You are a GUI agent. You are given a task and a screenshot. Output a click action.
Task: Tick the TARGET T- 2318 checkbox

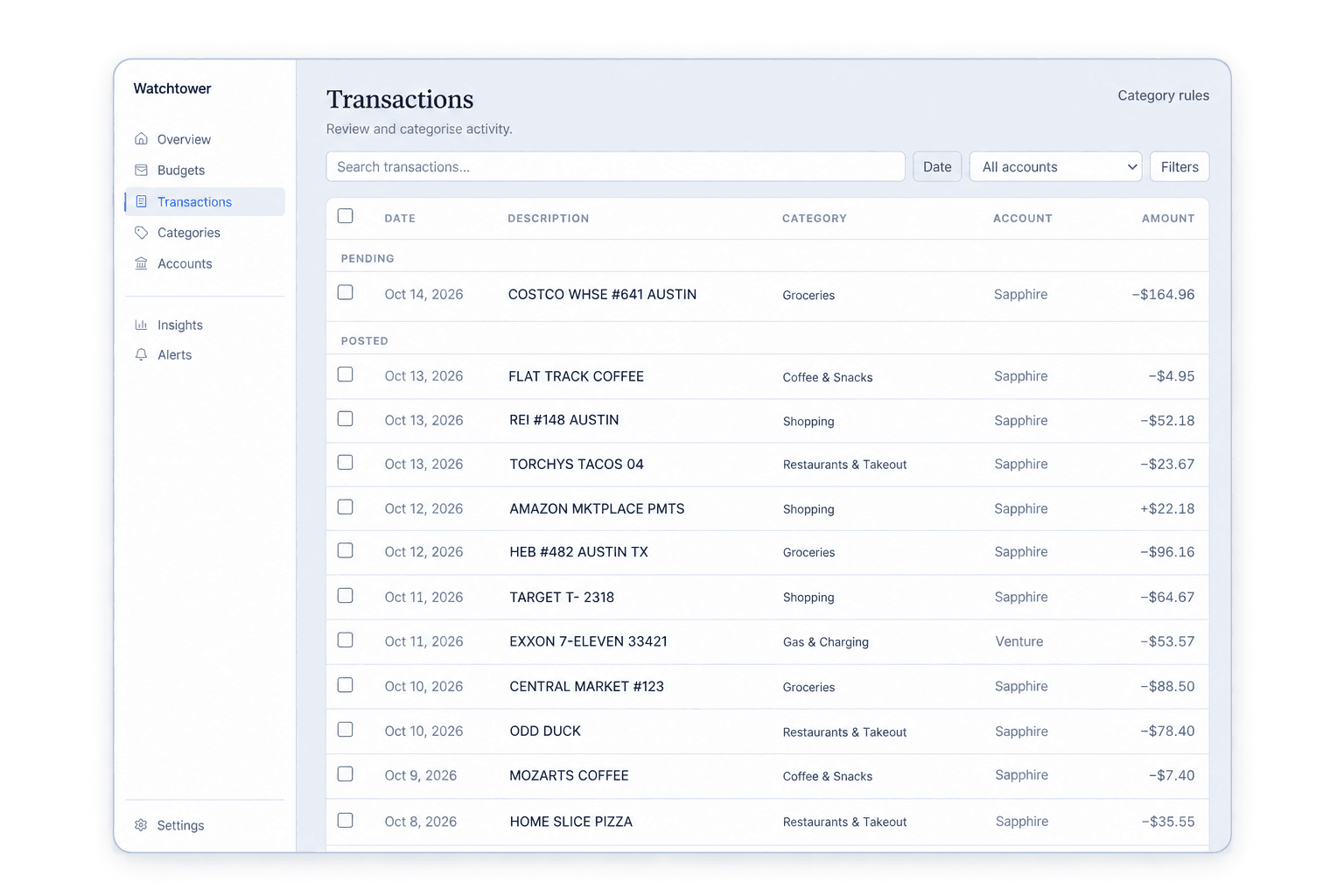point(346,596)
